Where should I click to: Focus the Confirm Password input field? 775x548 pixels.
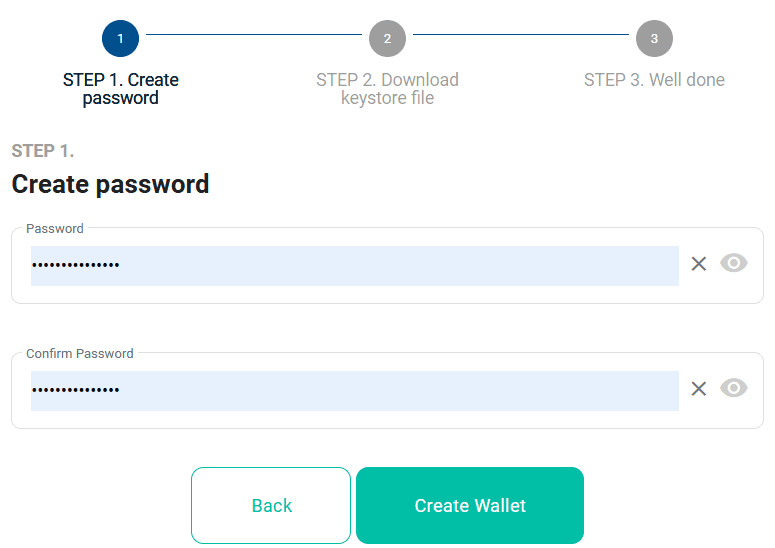[x=354, y=391]
